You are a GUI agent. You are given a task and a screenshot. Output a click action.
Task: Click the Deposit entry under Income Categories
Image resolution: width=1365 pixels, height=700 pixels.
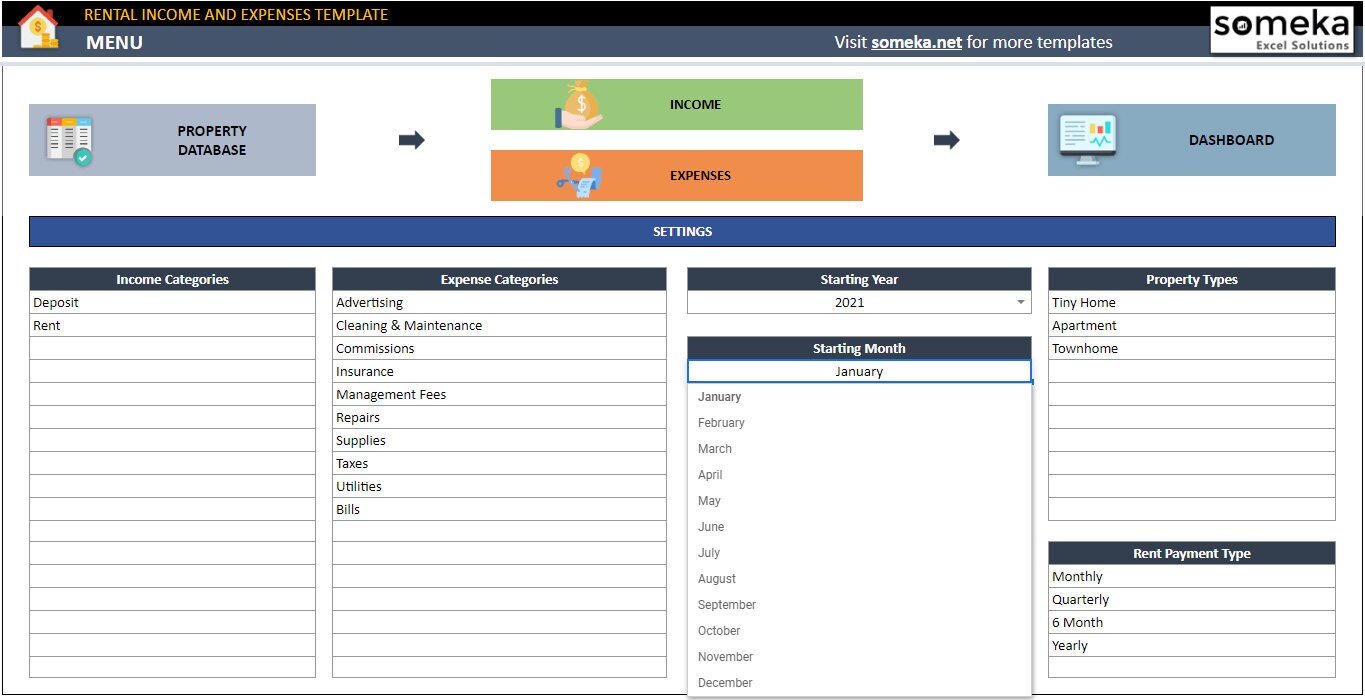tap(55, 302)
